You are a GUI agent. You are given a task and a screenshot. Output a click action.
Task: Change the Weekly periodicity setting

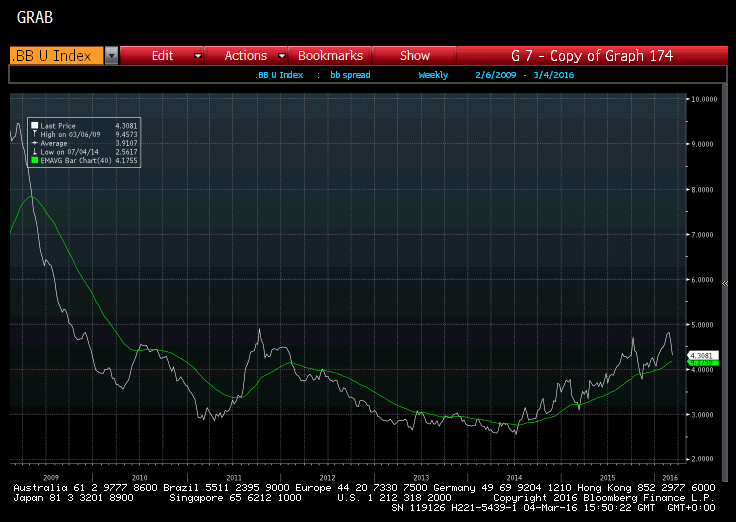click(433, 75)
